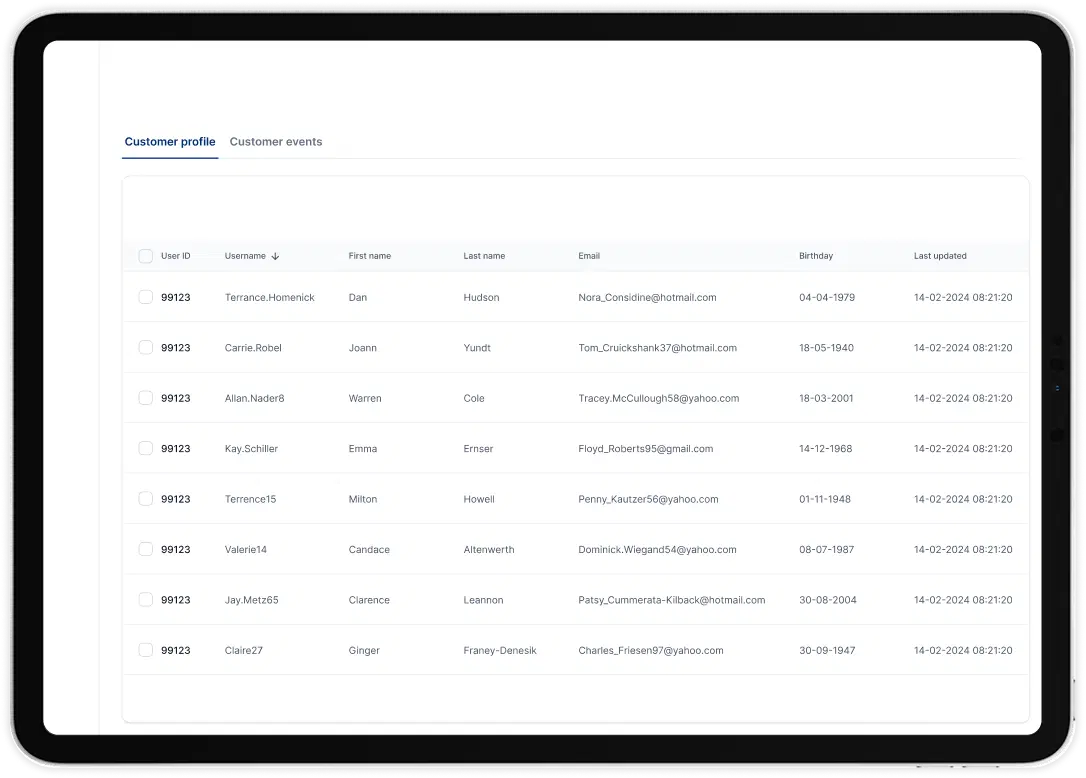Click the birthday 30-08-2004

(x=828, y=601)
